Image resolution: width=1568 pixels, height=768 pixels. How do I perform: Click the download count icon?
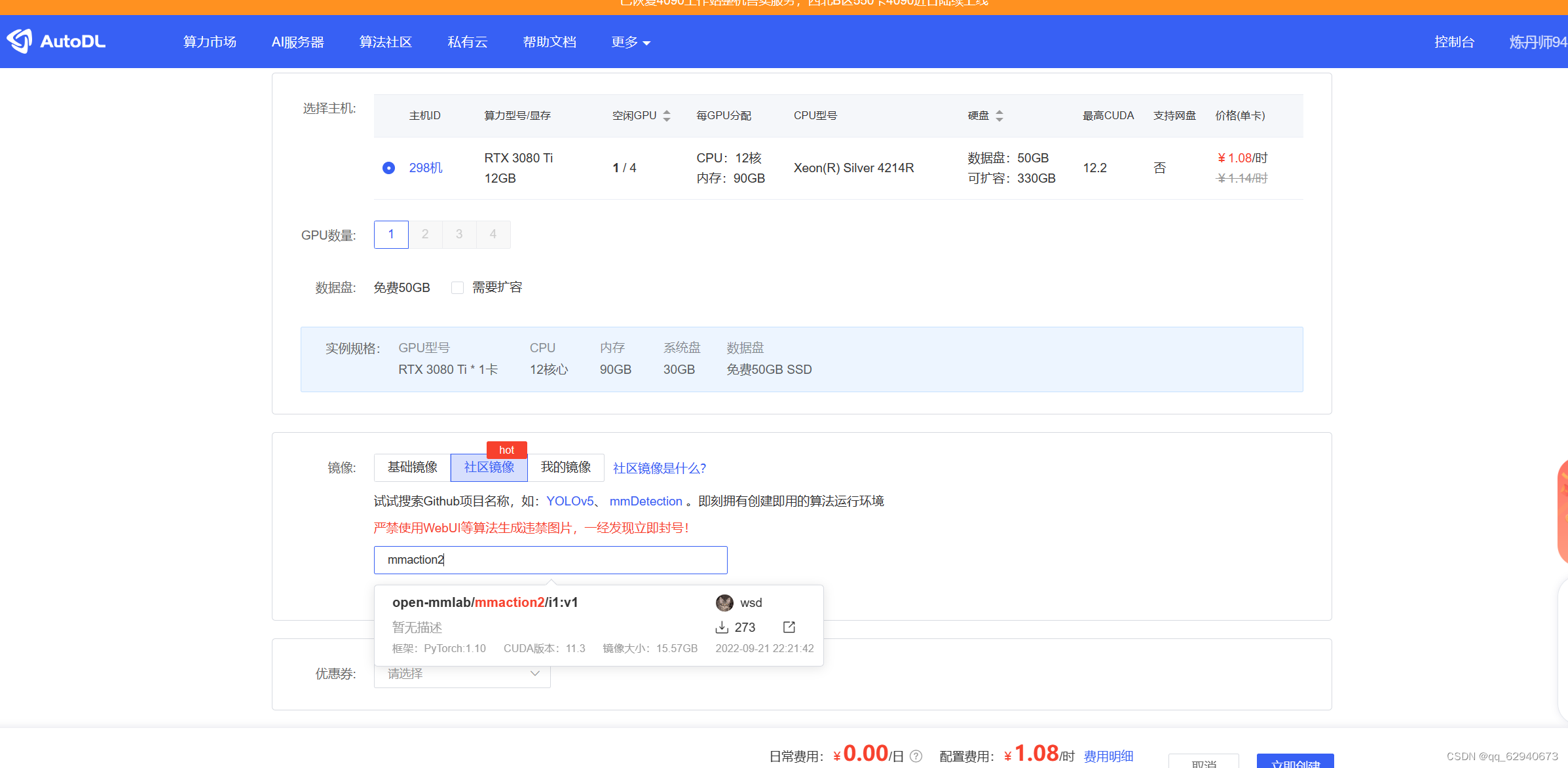(722, 627)
